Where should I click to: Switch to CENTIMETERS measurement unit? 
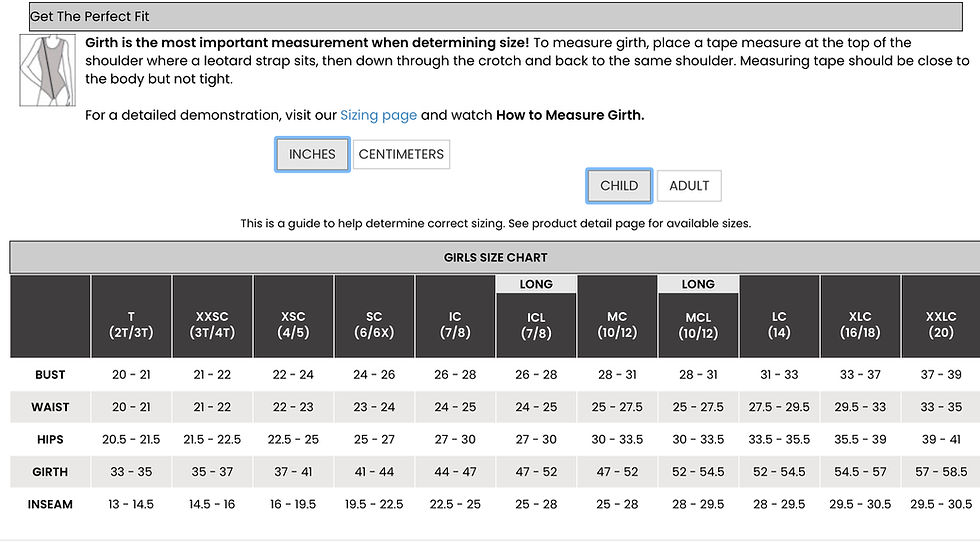[x=401, y=154]
